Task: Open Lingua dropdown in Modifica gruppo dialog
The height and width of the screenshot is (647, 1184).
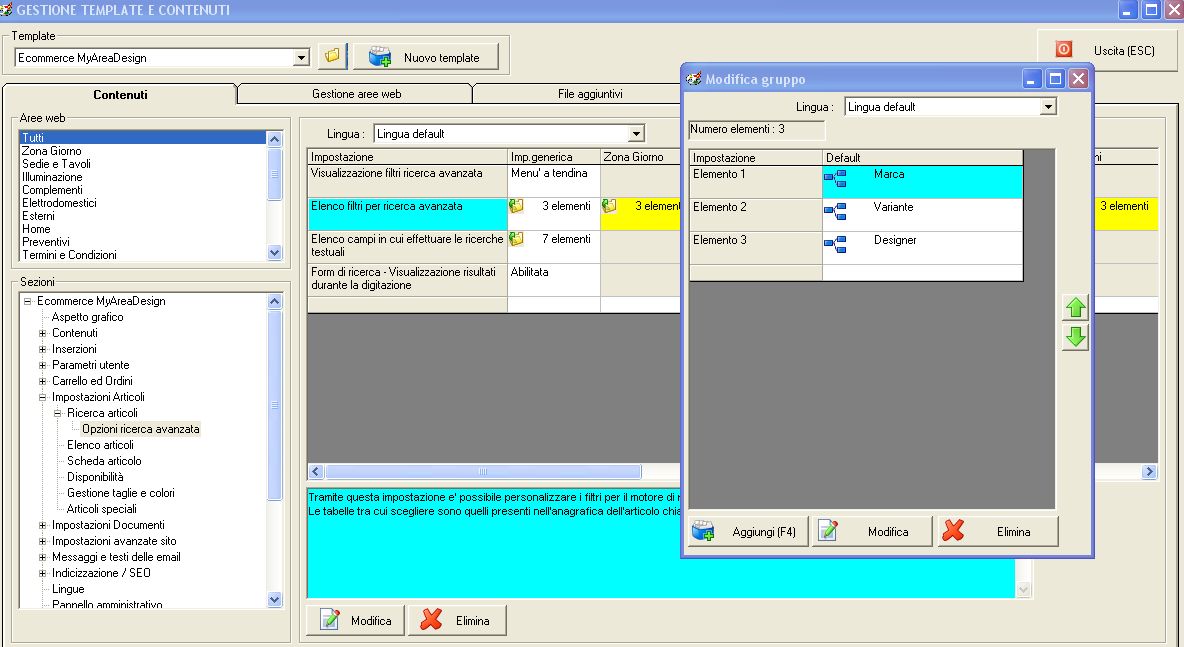Action: coord(1047,107)
